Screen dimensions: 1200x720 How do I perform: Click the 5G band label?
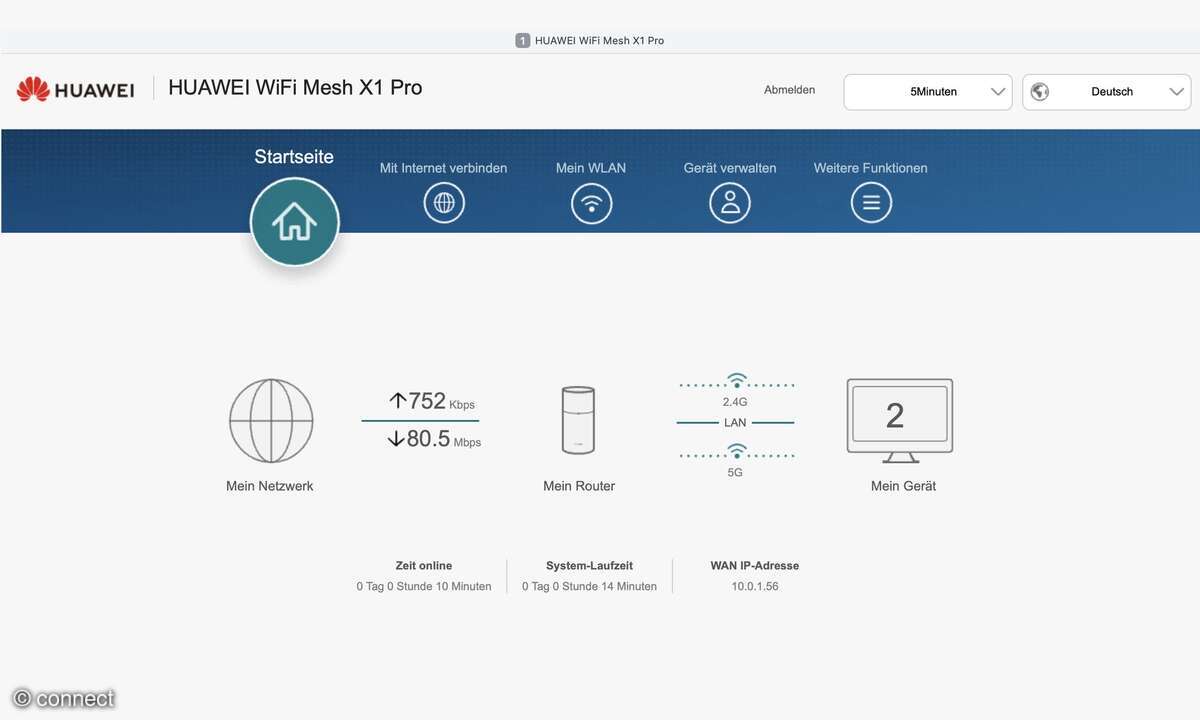pos(735,472)
